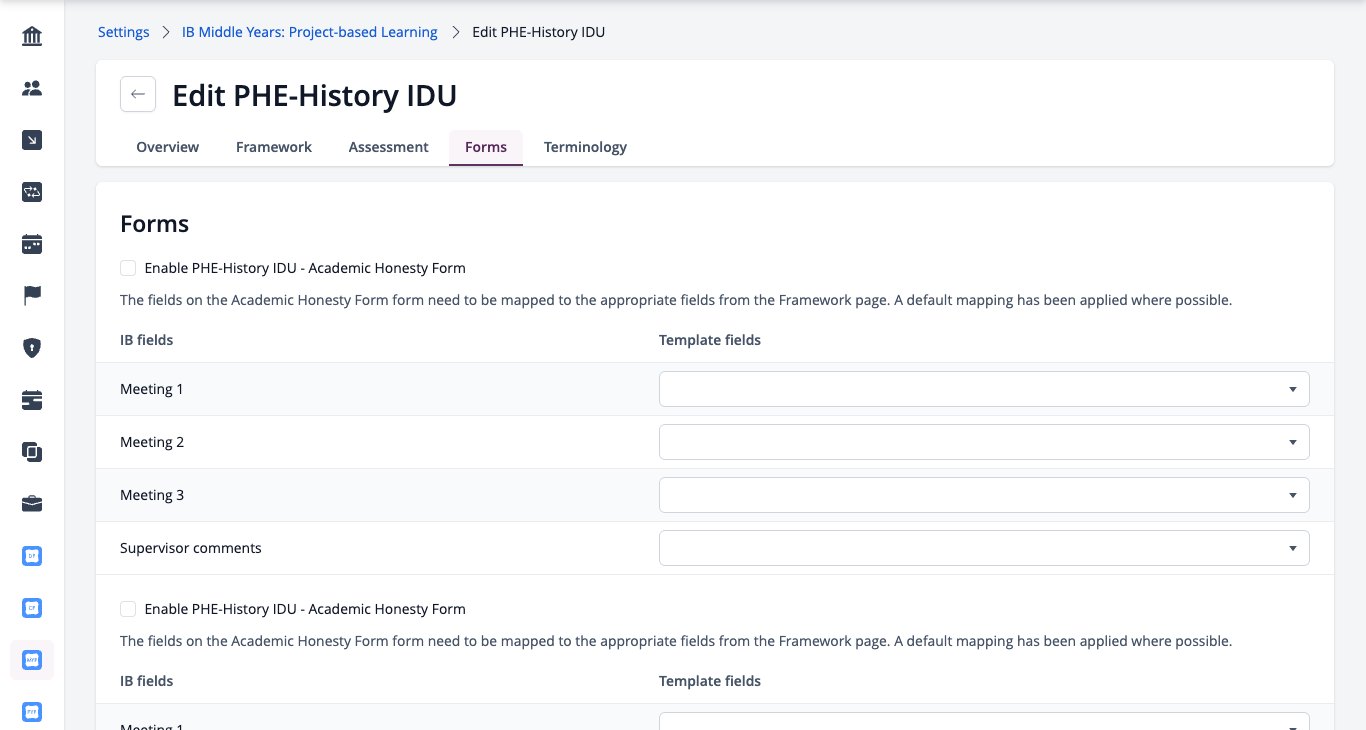
Task: Open the Meeting 3 template field dropdown
Action: coord(984,495)
